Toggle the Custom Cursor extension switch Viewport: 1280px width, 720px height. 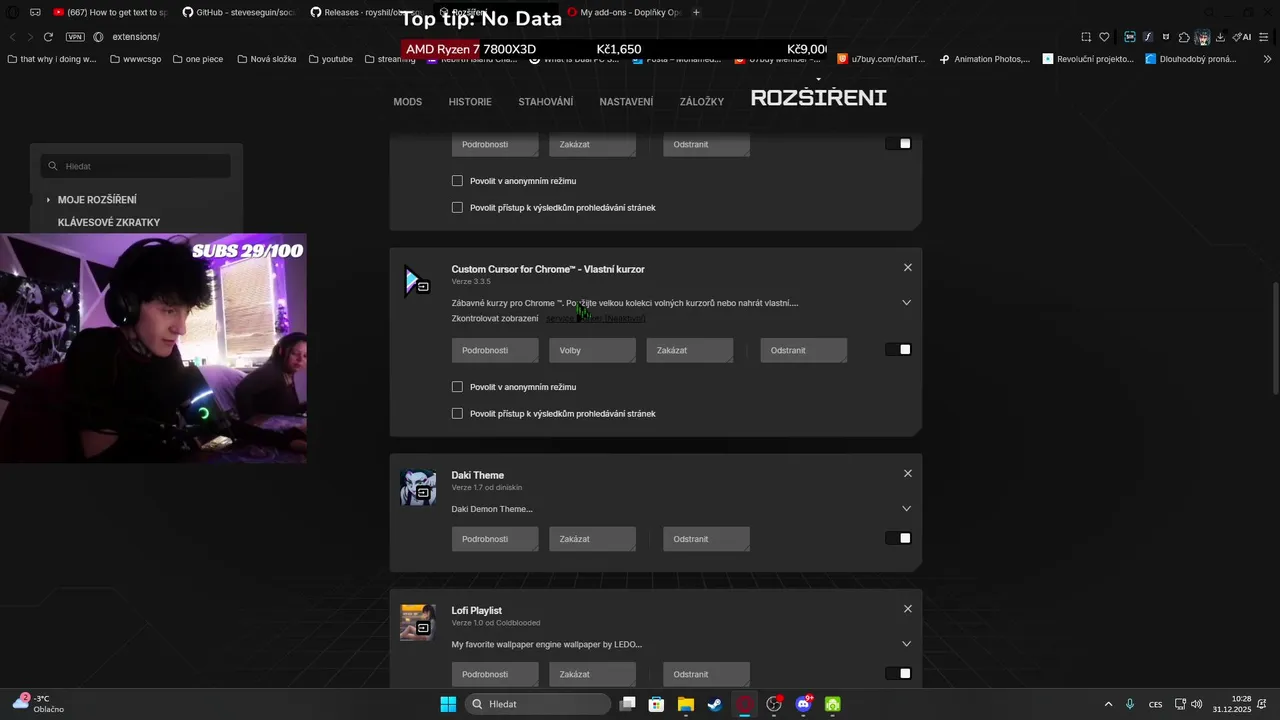[898, 350]
